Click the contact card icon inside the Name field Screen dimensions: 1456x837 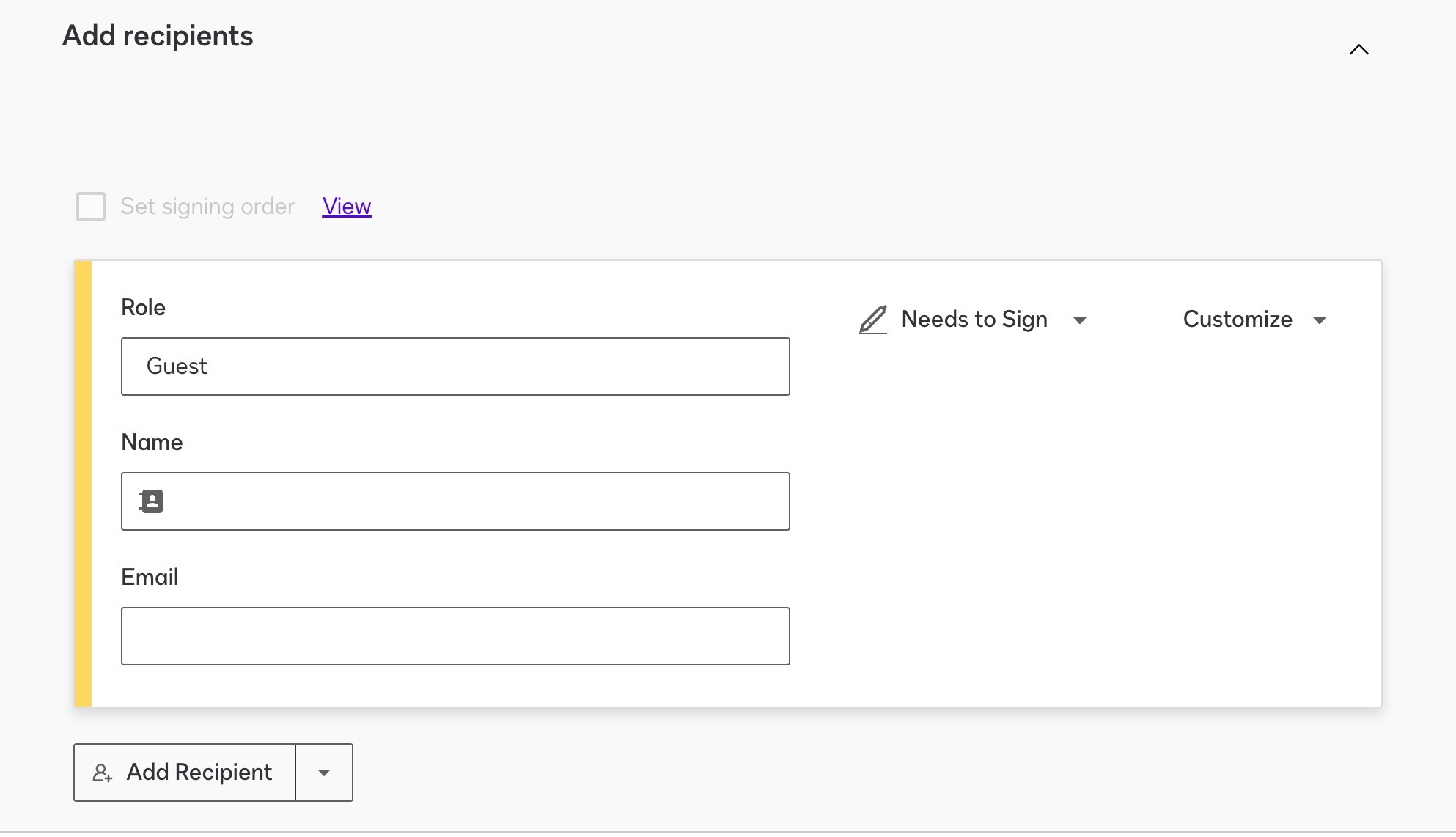pyautogui.click(x=150, y=501)
